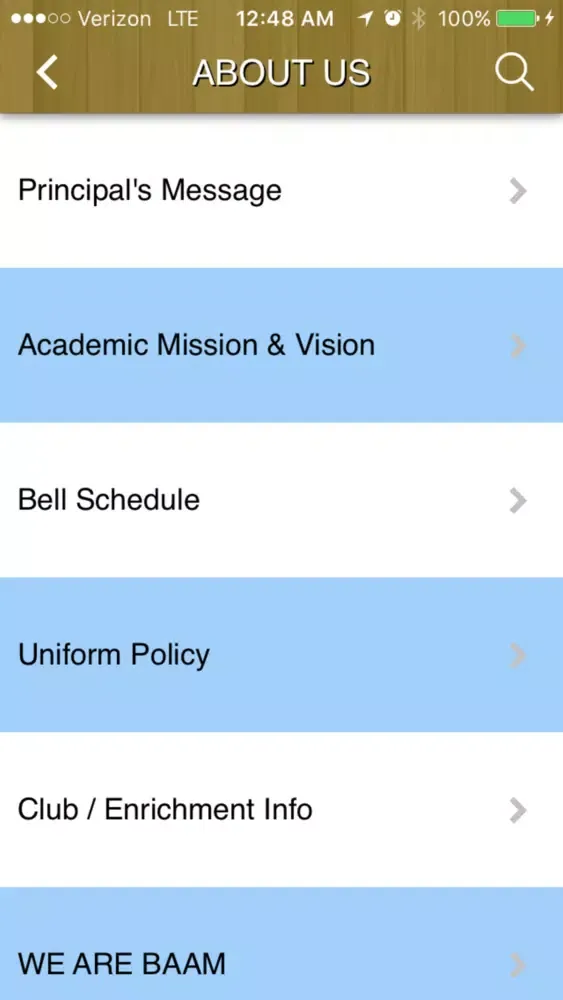Expand the WE ARE BAAM chevron

point(518,965)
